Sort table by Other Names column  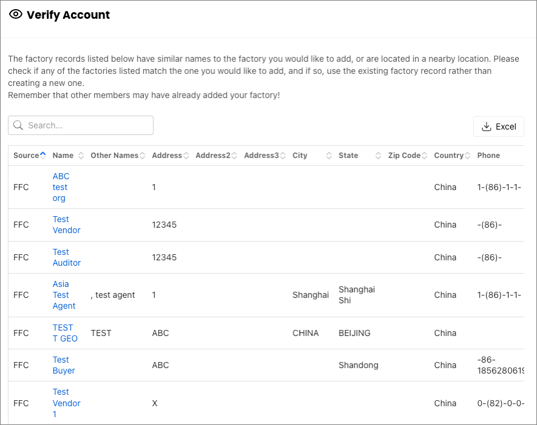pyautogui.click(x=142, y=155)
